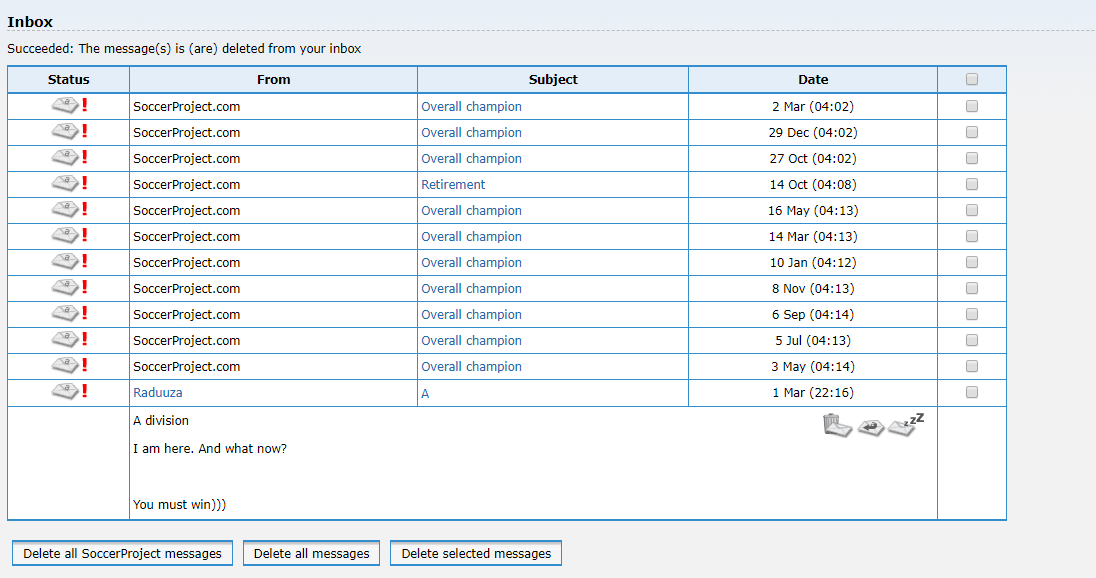Click the trash delete message icon
The width and height of the screenshot is (1096, 578).
click(836, 425)
